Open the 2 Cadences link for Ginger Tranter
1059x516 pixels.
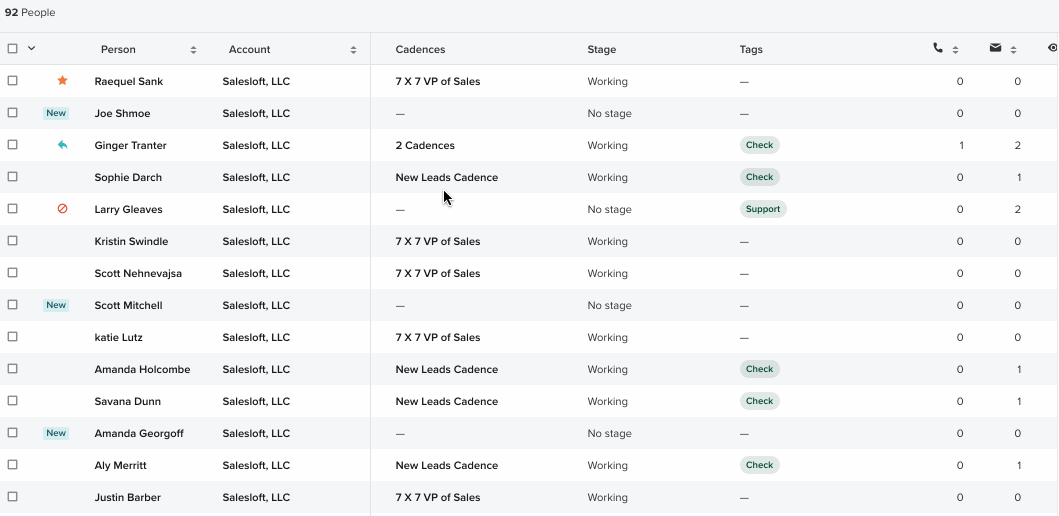point(425,145)
